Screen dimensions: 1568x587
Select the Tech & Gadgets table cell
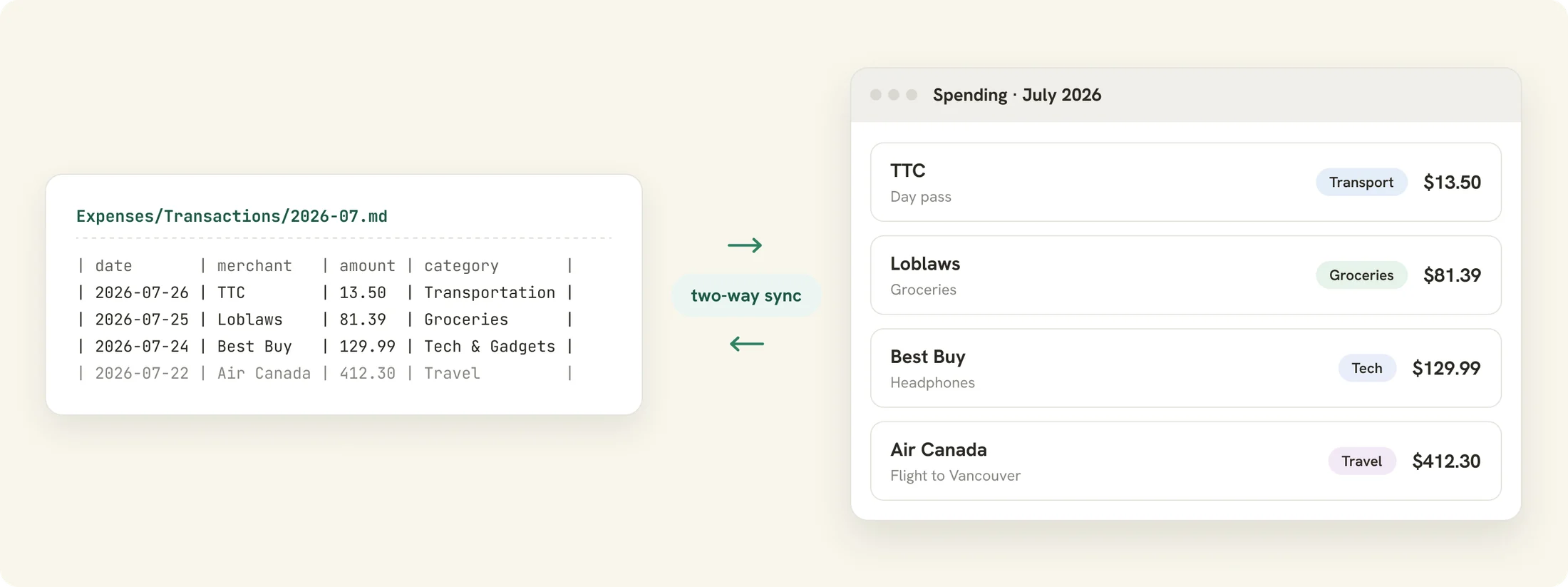[x=490, y=347]
